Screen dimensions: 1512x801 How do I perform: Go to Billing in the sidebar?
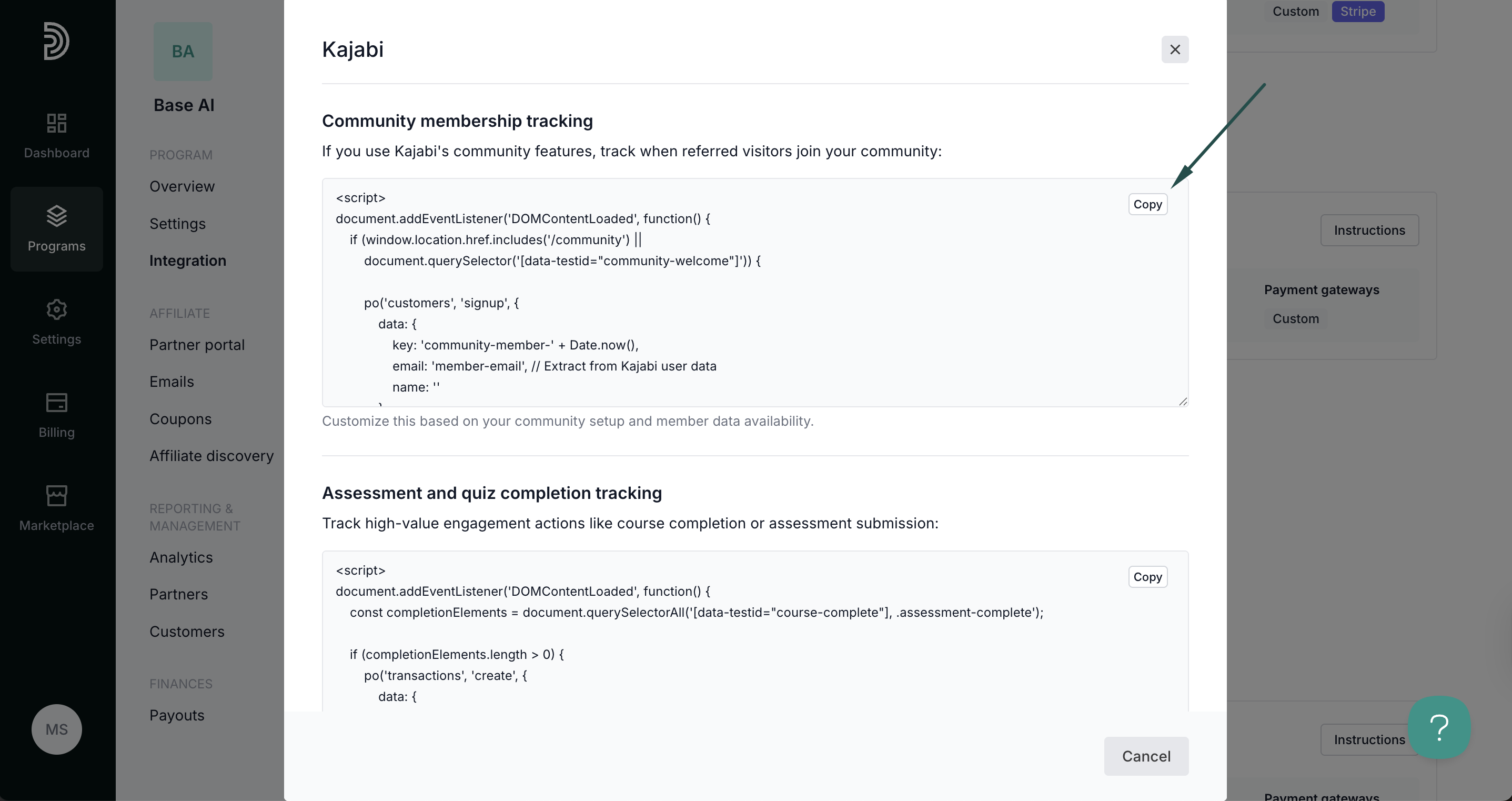(x=56, y=415)
